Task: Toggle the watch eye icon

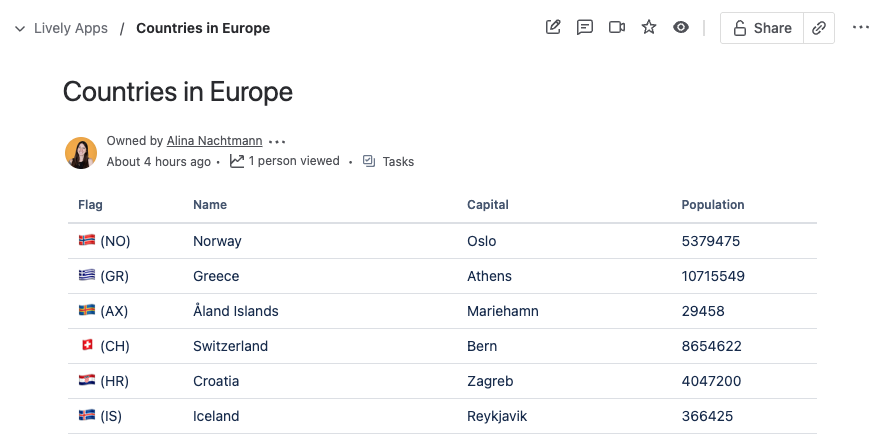Action: click(681, 27)
